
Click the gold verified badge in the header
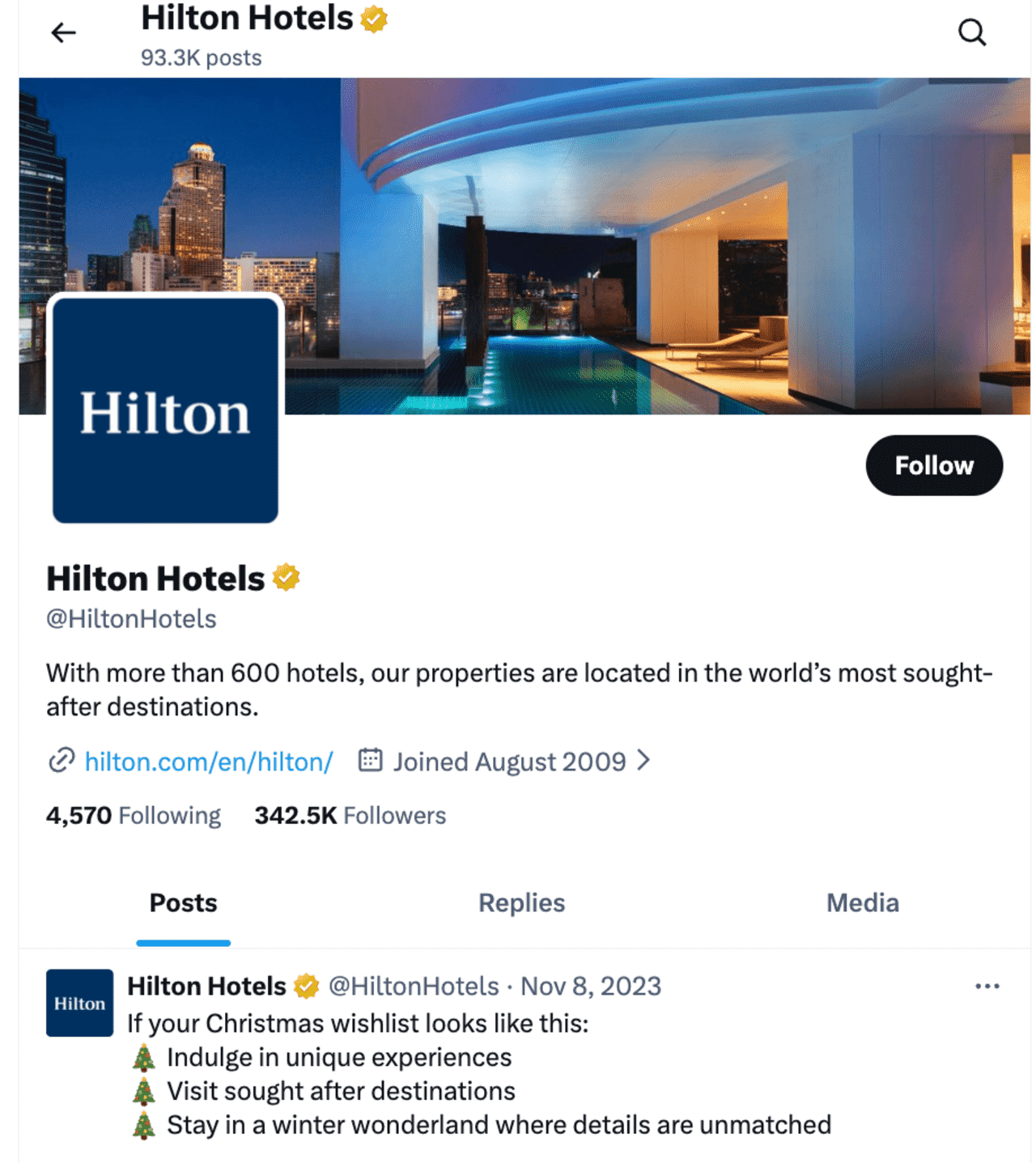point(374,19)
